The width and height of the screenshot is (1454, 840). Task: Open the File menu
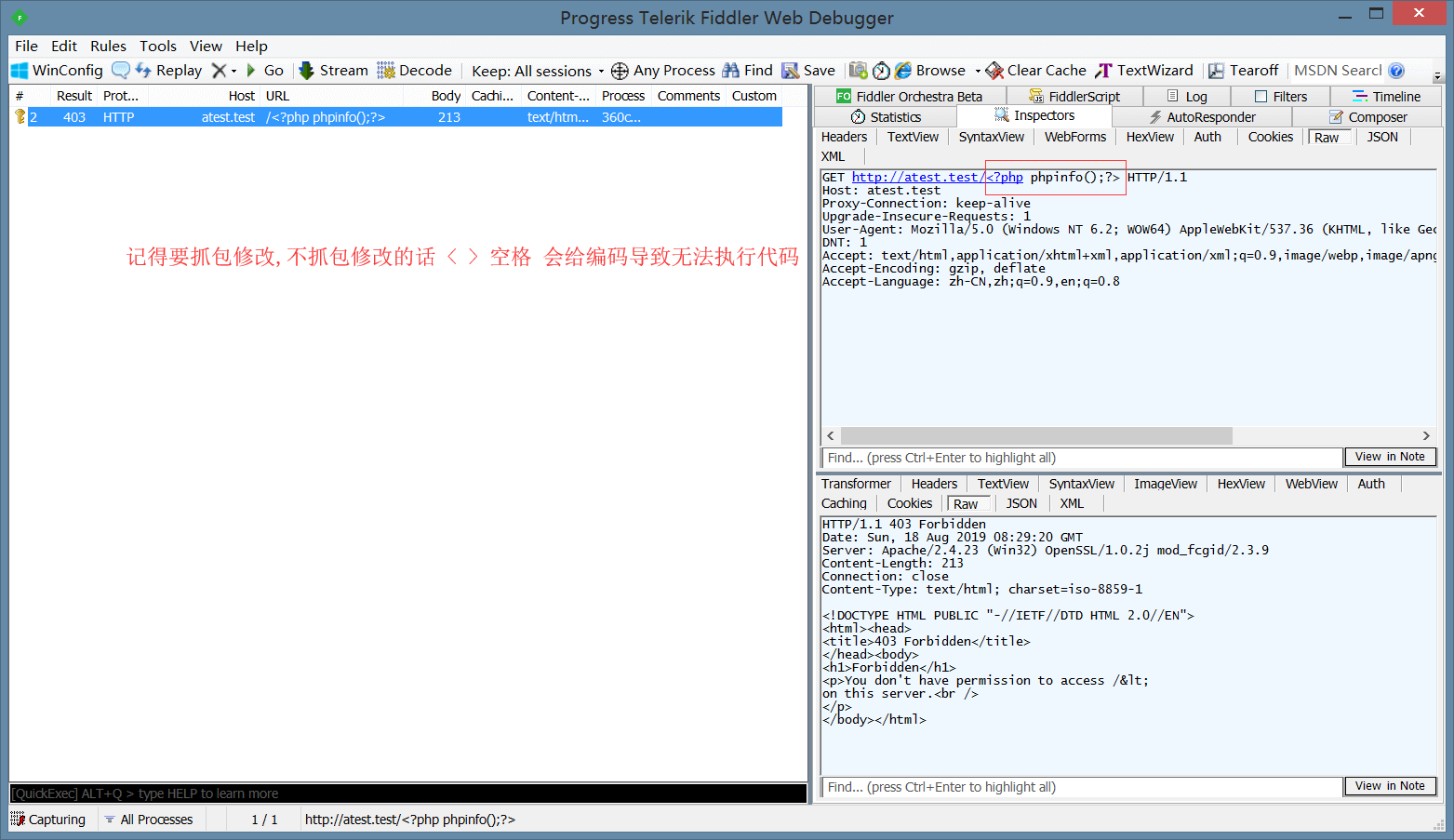26,46
